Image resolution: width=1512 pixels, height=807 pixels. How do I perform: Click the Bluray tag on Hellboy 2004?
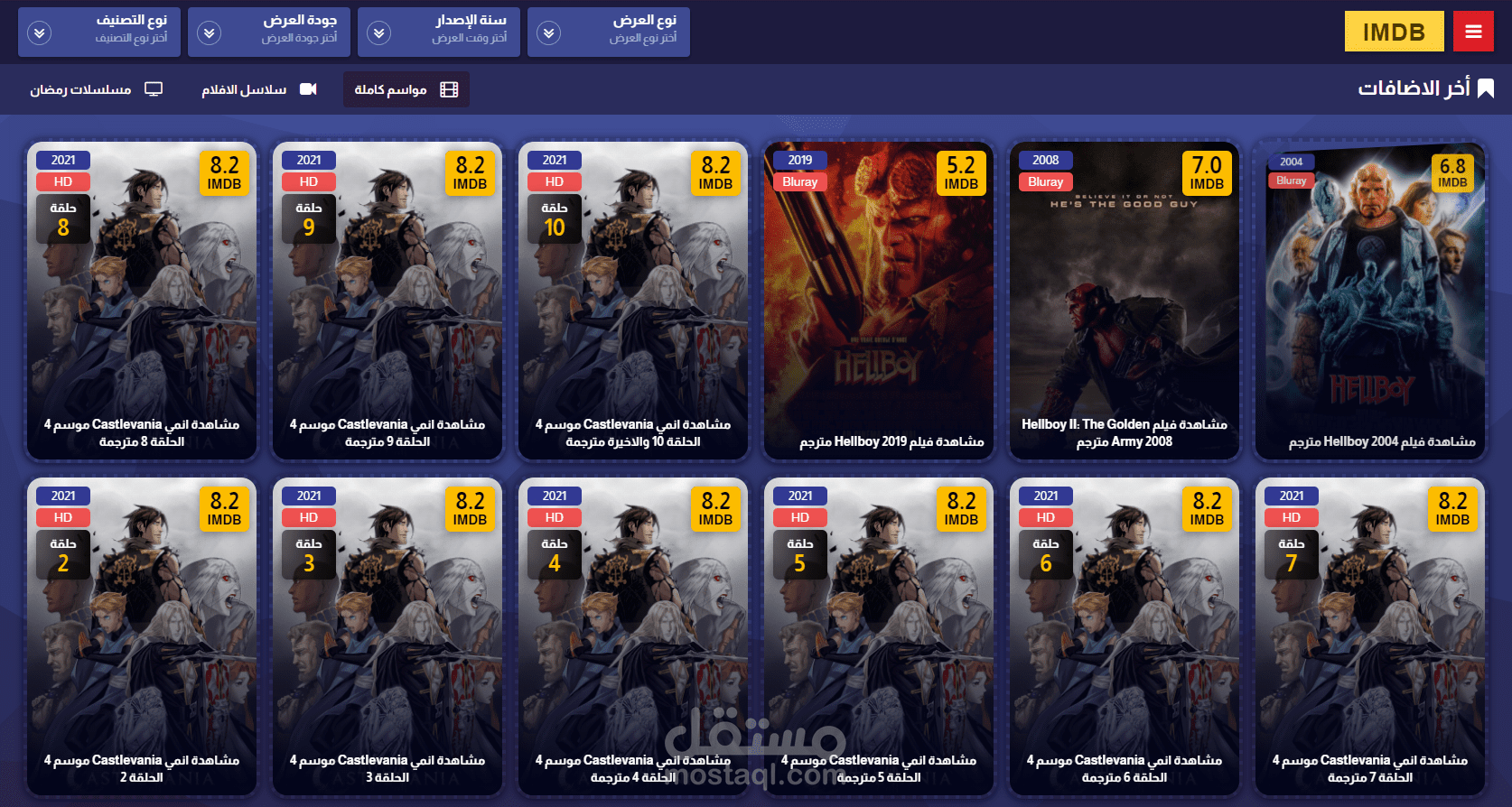pos(1292,181)
